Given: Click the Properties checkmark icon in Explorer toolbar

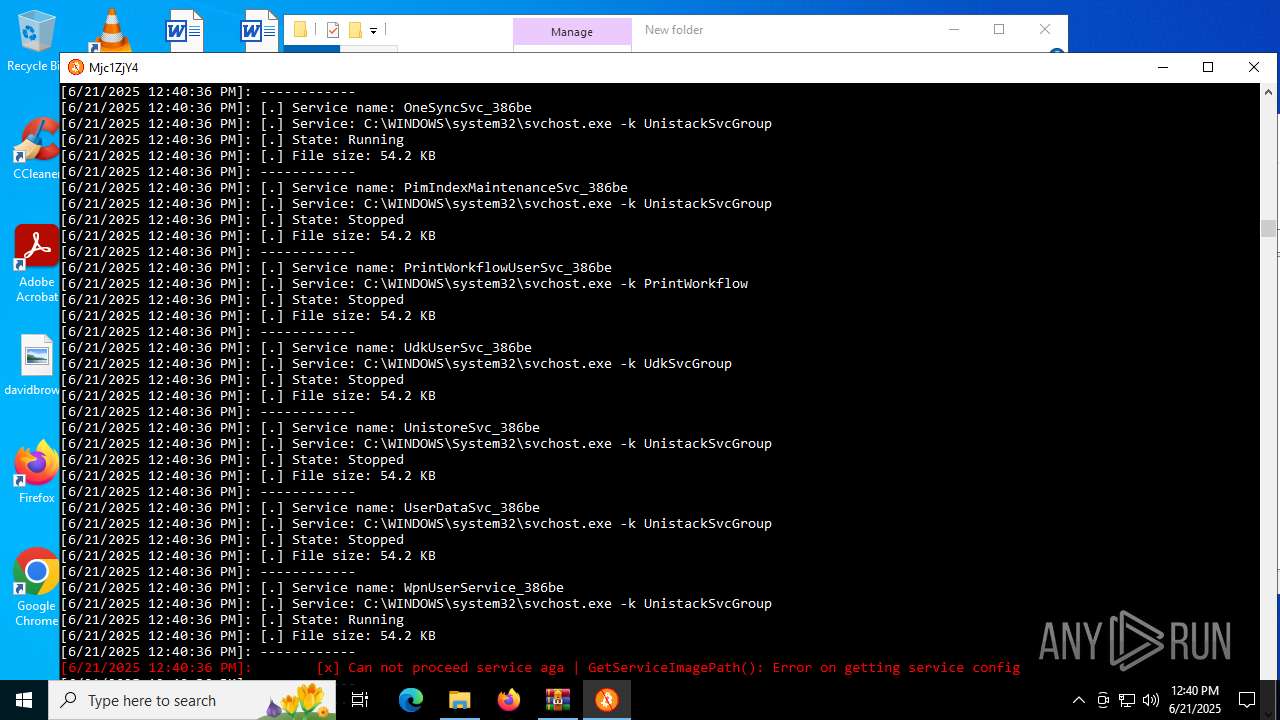Looking at the screenshot, I should click(334, 30).
